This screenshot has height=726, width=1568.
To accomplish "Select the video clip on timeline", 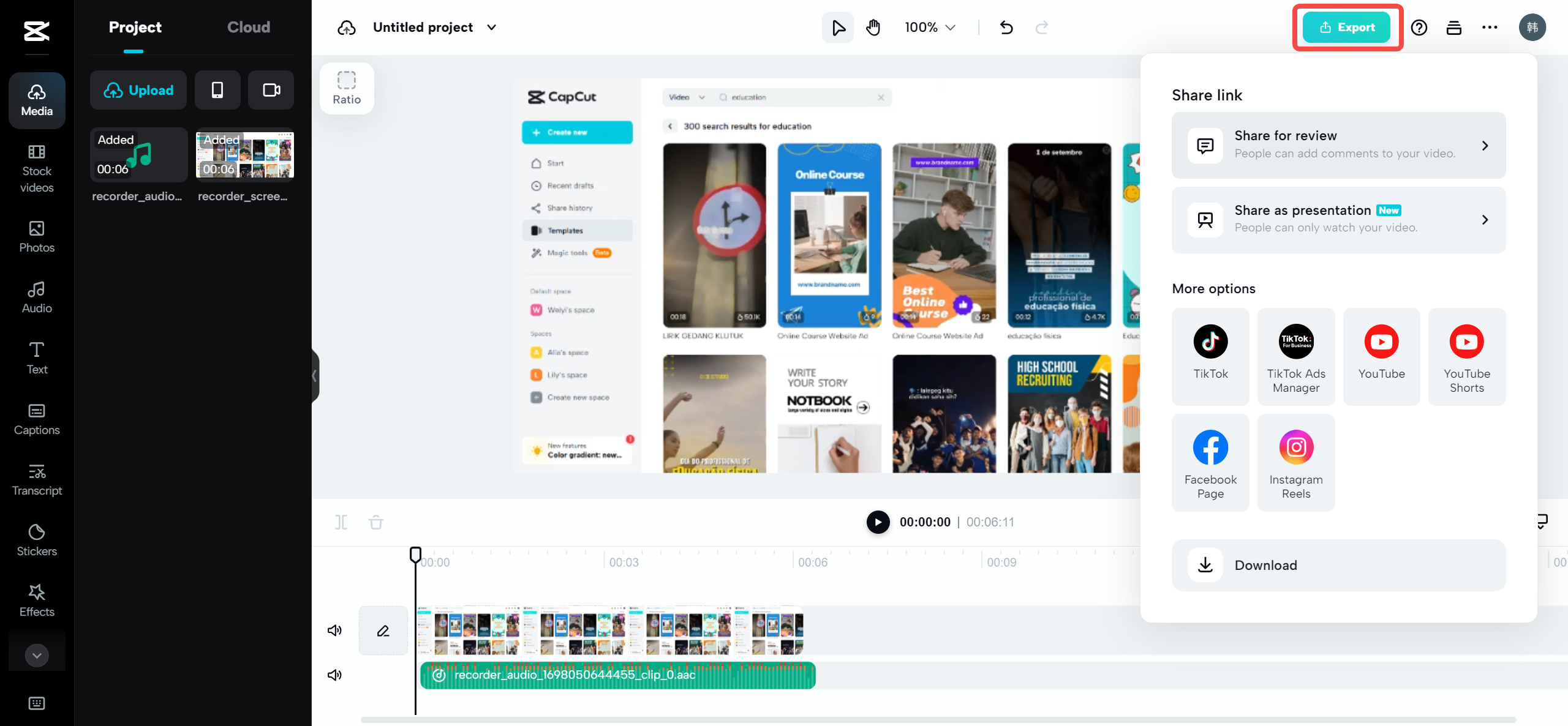I will click(610, 631).
